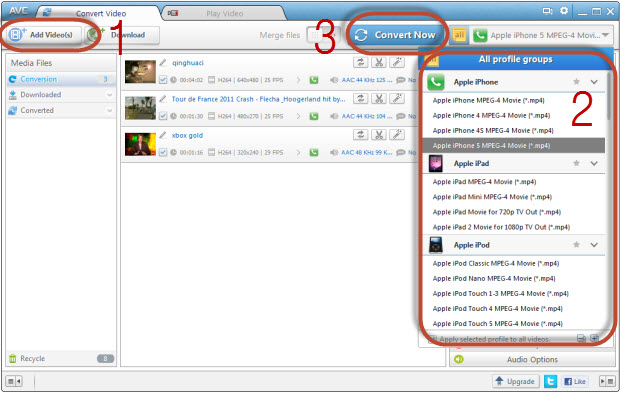Click pencil rename icon for Tour de France
Viewport: 620px width, 393px height.
[x=163, y=99]
